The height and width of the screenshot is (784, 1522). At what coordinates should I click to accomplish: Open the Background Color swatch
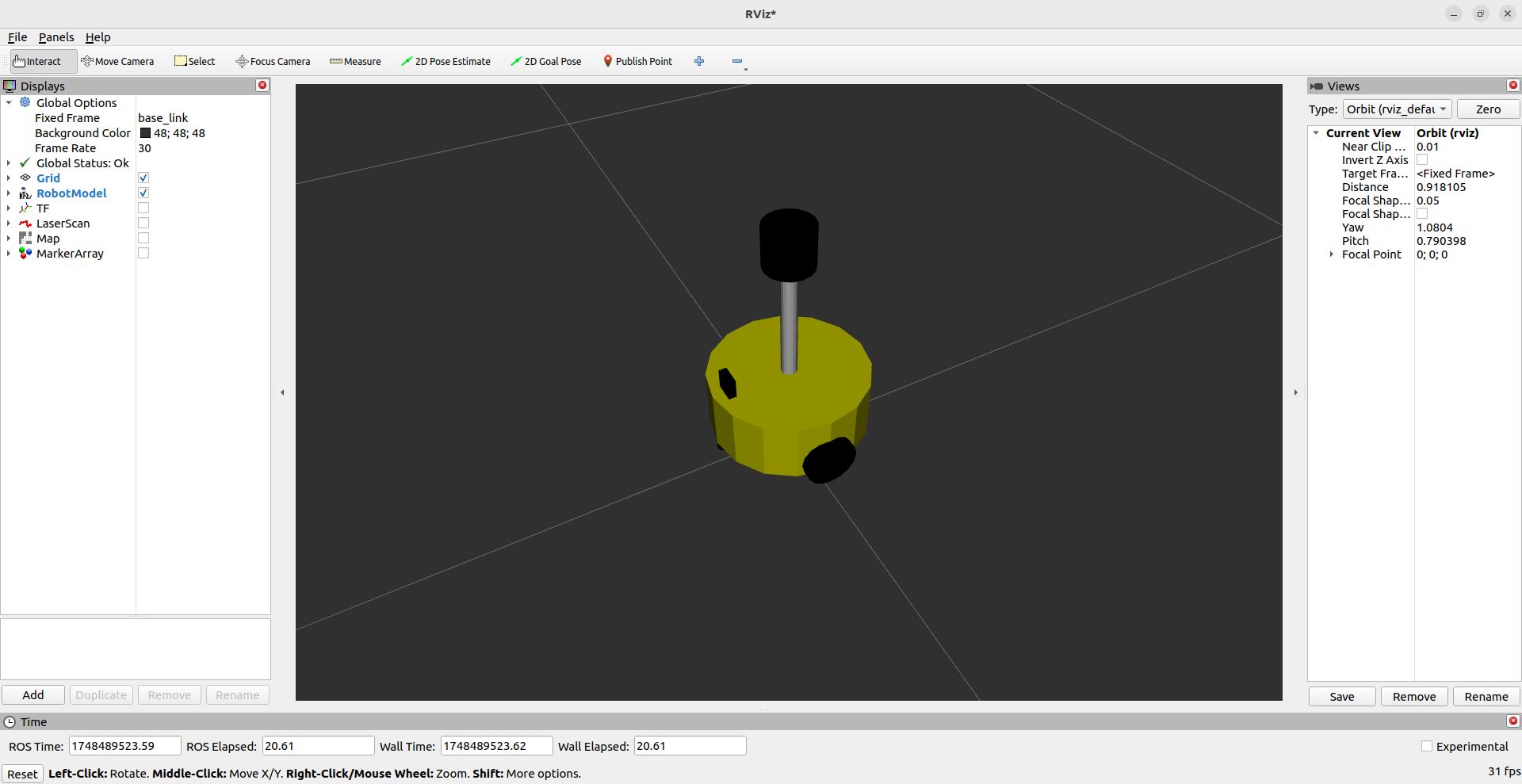point(145,132)
